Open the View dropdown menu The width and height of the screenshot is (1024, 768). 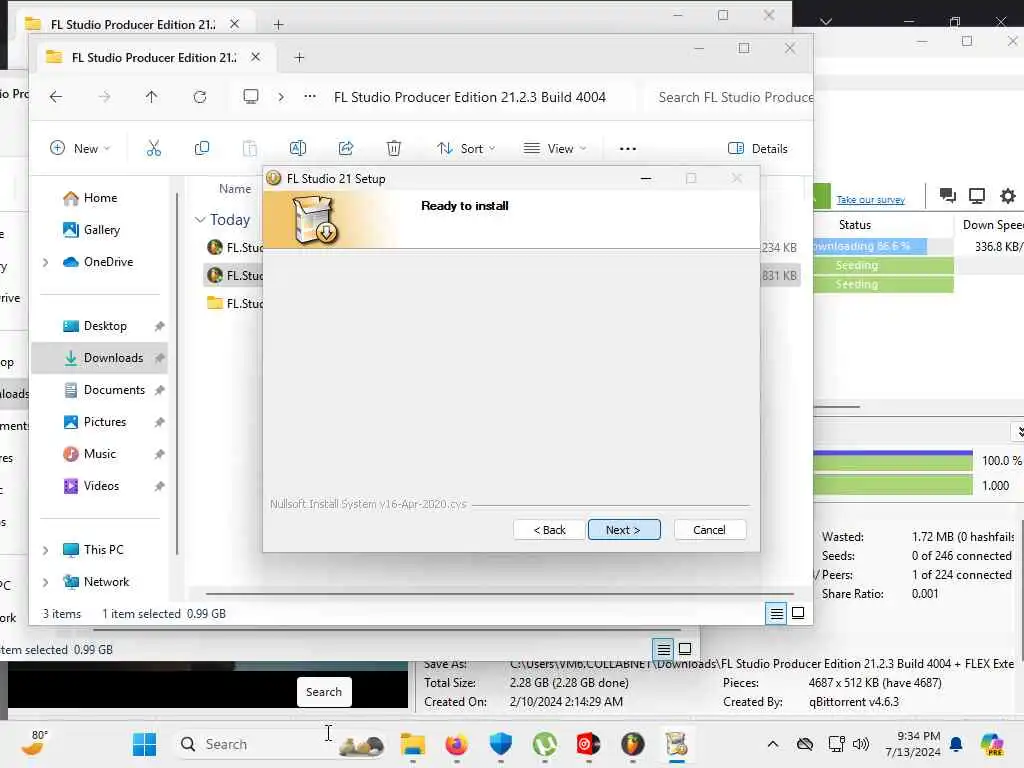click(x=555, y=148)
